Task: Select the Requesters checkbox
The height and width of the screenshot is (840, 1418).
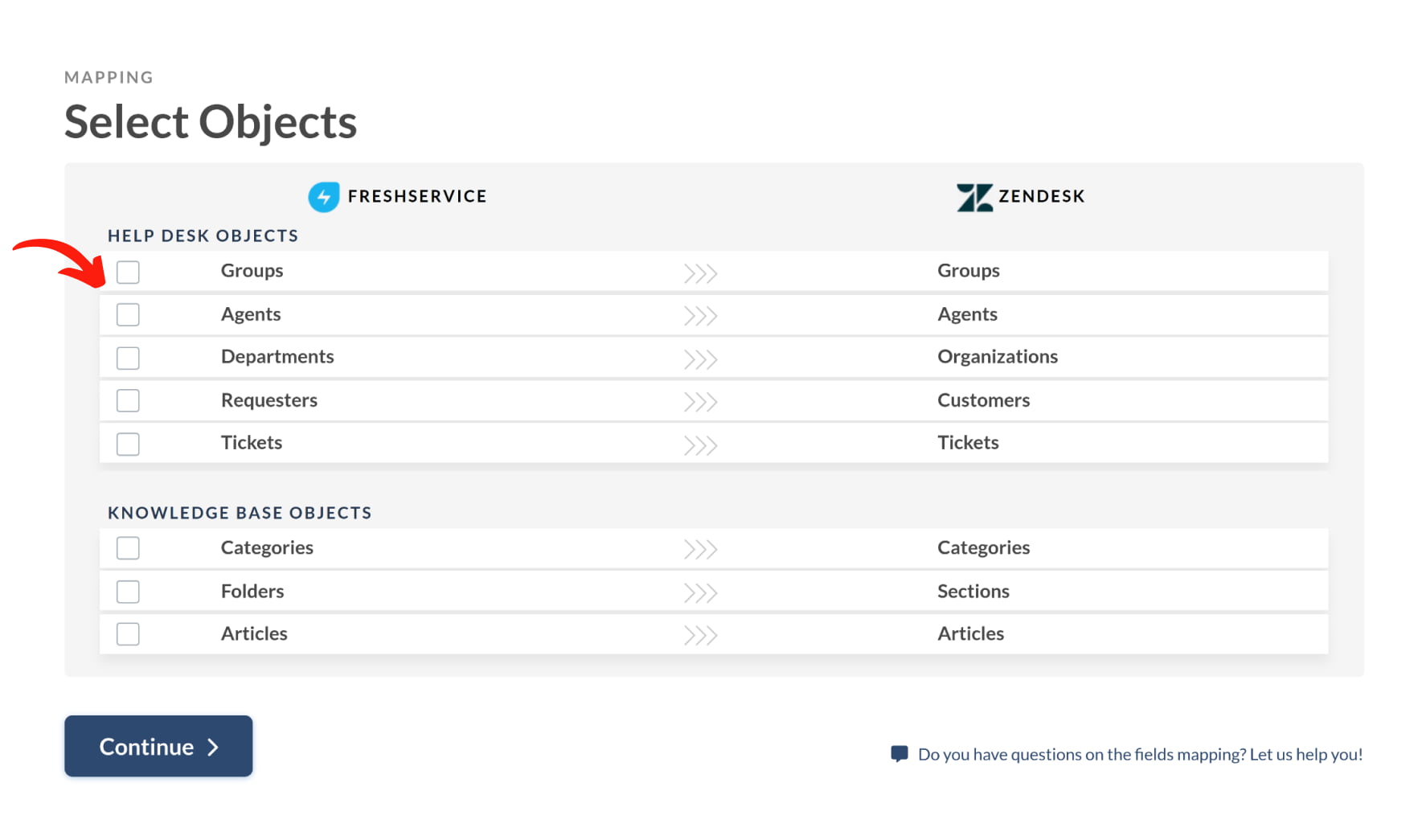Action: (128, 400)
